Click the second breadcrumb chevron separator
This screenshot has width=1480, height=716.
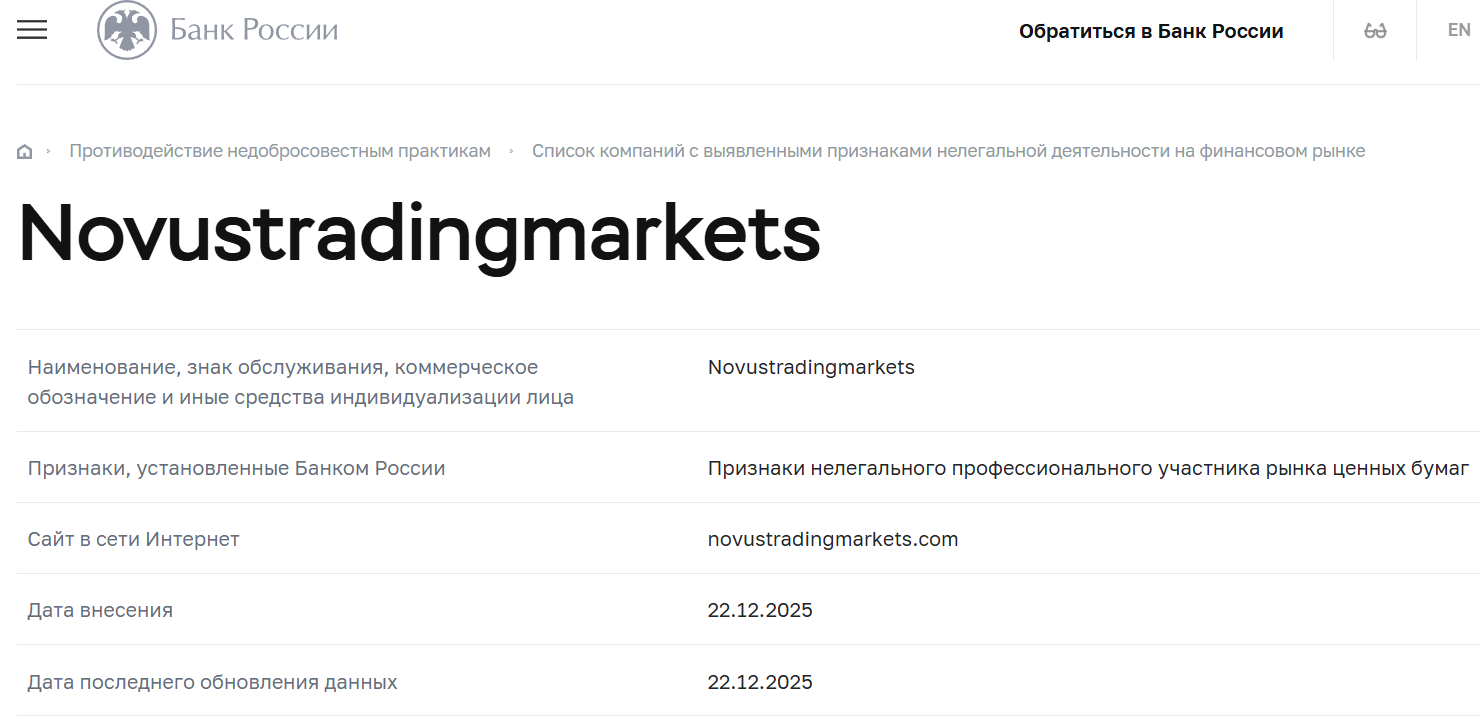click(512, 150)
